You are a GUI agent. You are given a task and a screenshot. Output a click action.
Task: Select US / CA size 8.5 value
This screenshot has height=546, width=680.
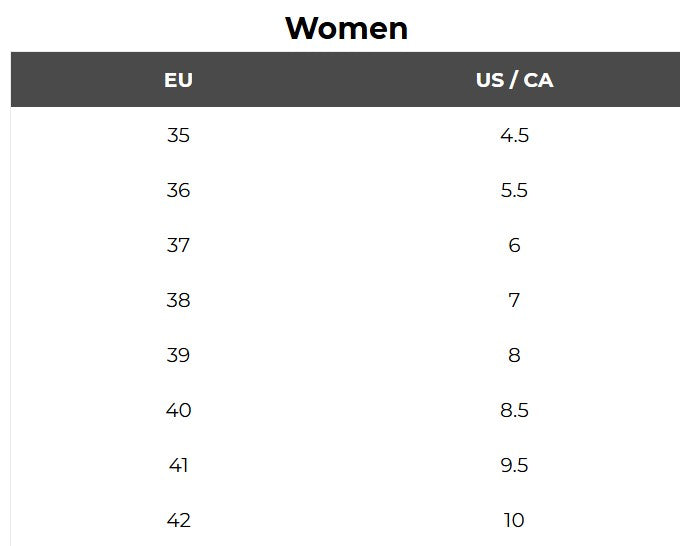point(514,410)
